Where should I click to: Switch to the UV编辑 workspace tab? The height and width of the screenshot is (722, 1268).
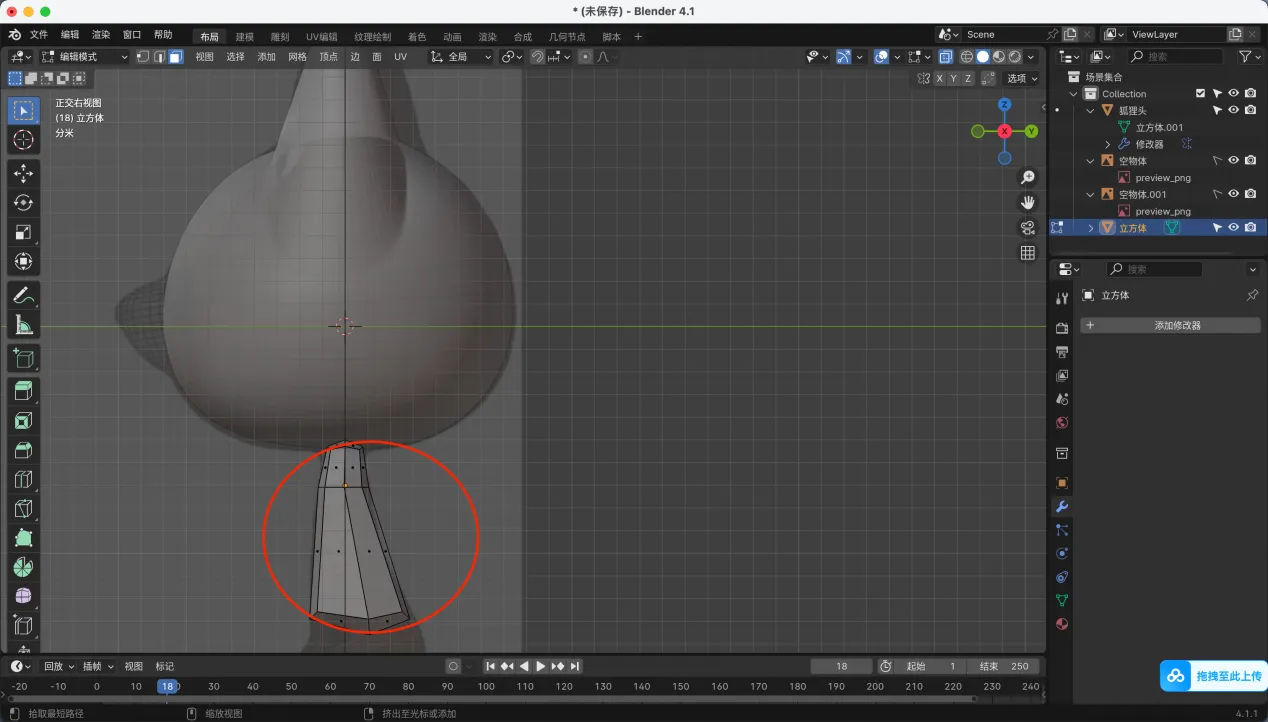pos(321,37)
